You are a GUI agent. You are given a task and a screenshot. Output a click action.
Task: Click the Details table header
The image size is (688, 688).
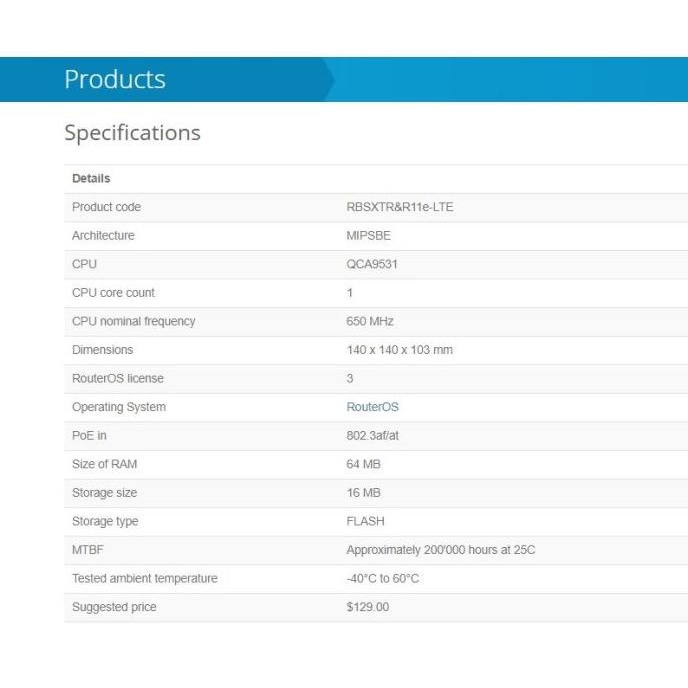click(91, 178)
